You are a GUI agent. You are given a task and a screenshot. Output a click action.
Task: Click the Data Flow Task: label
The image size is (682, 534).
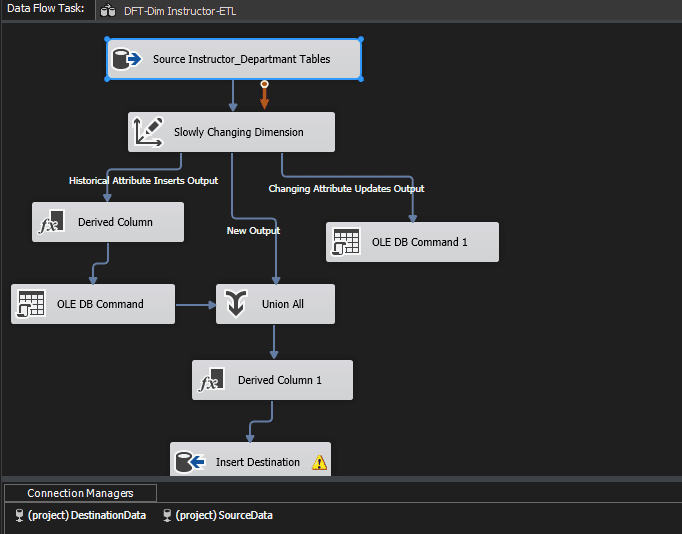tap(46, 8)
